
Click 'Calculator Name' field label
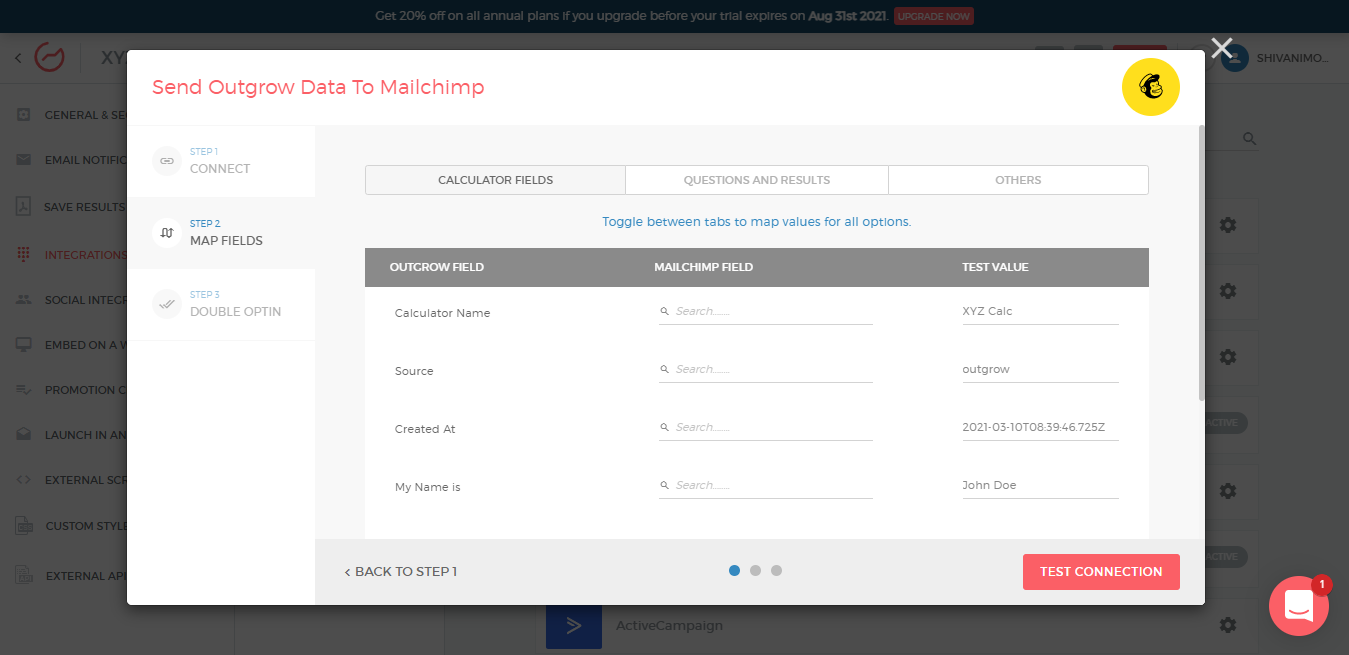pos(443,313)
